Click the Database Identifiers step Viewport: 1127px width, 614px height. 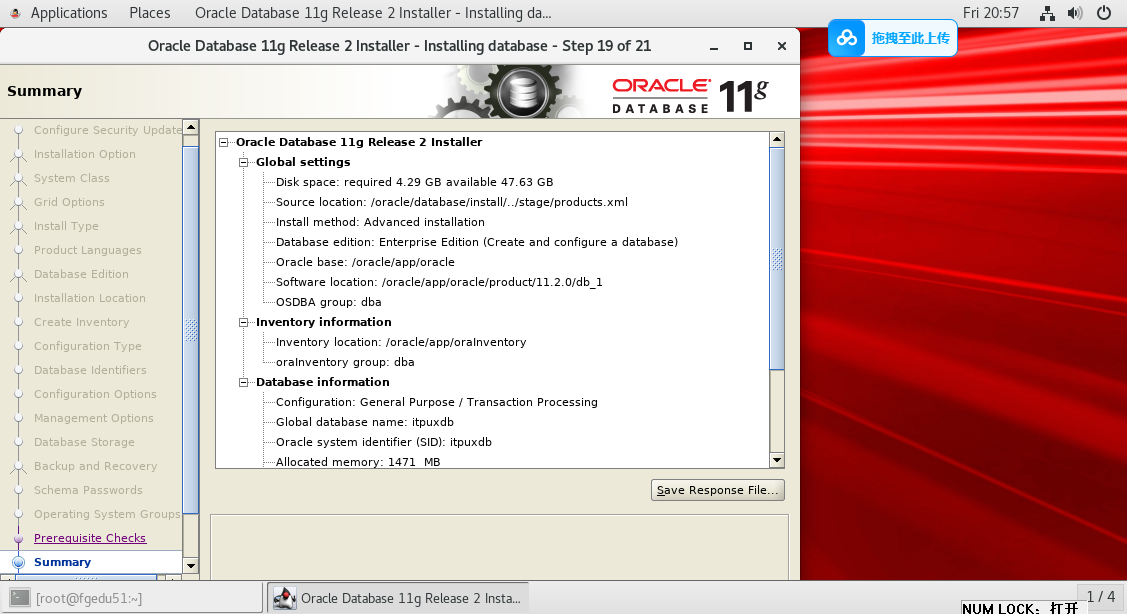90,370
